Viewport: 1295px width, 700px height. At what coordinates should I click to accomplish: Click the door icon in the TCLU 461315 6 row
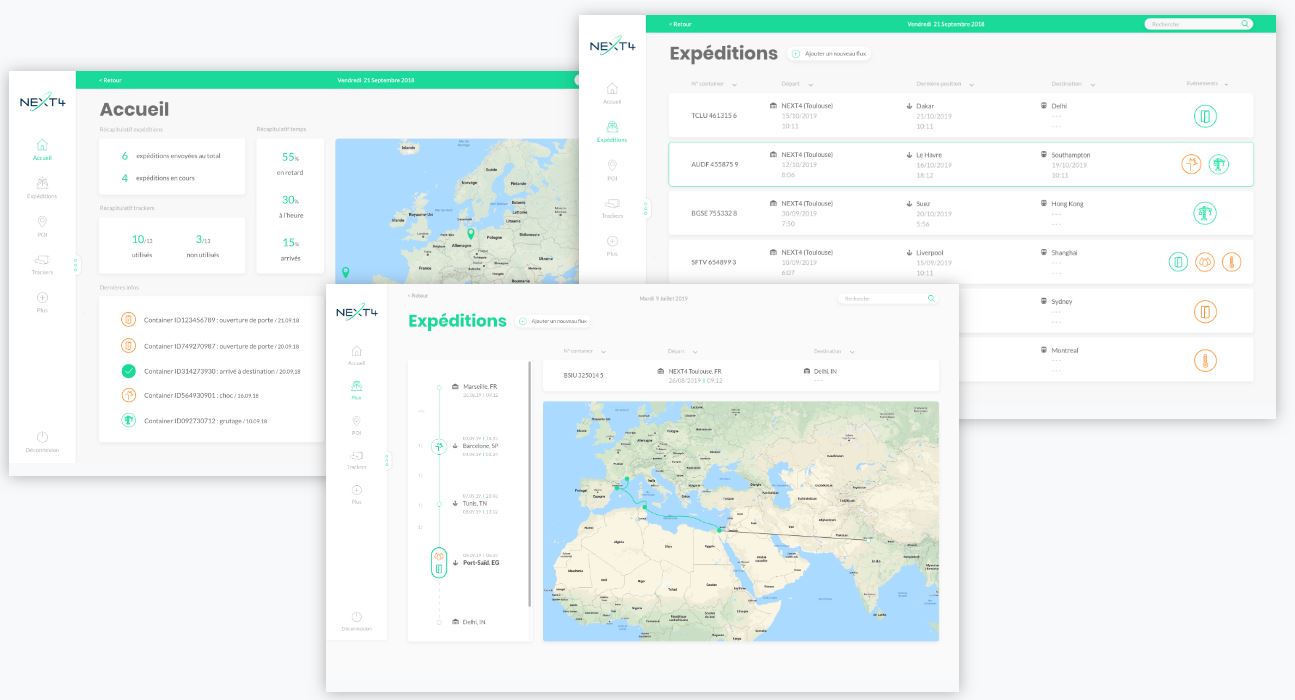tap(1205, 117)
